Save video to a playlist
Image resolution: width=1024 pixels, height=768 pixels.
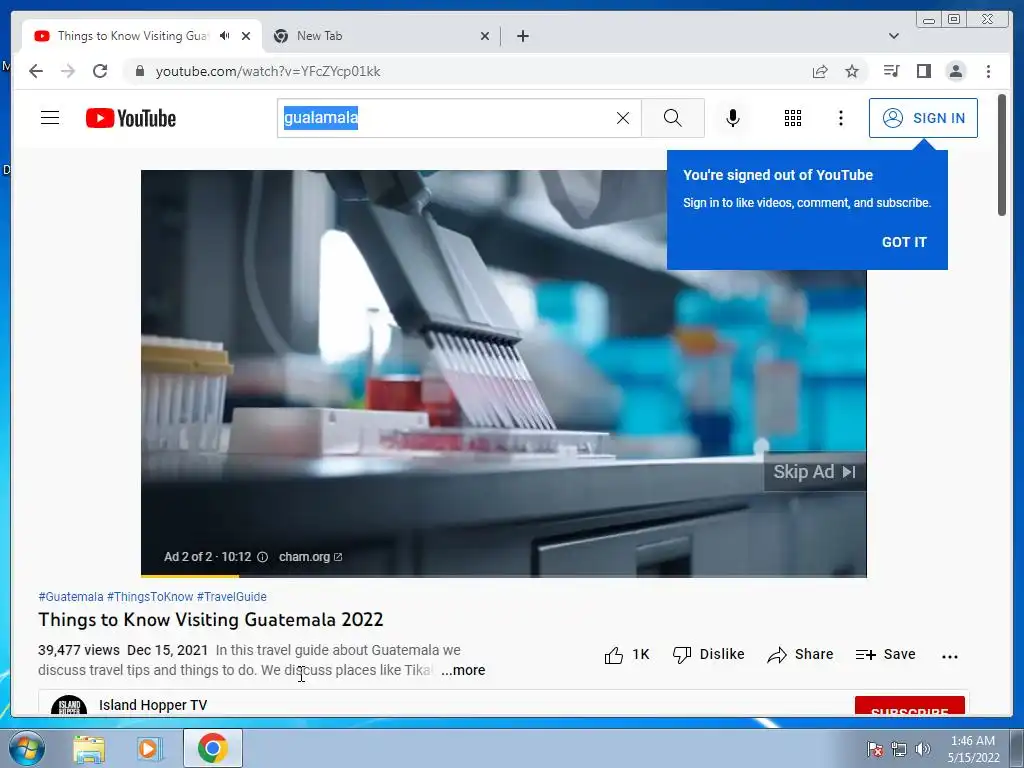886,655
